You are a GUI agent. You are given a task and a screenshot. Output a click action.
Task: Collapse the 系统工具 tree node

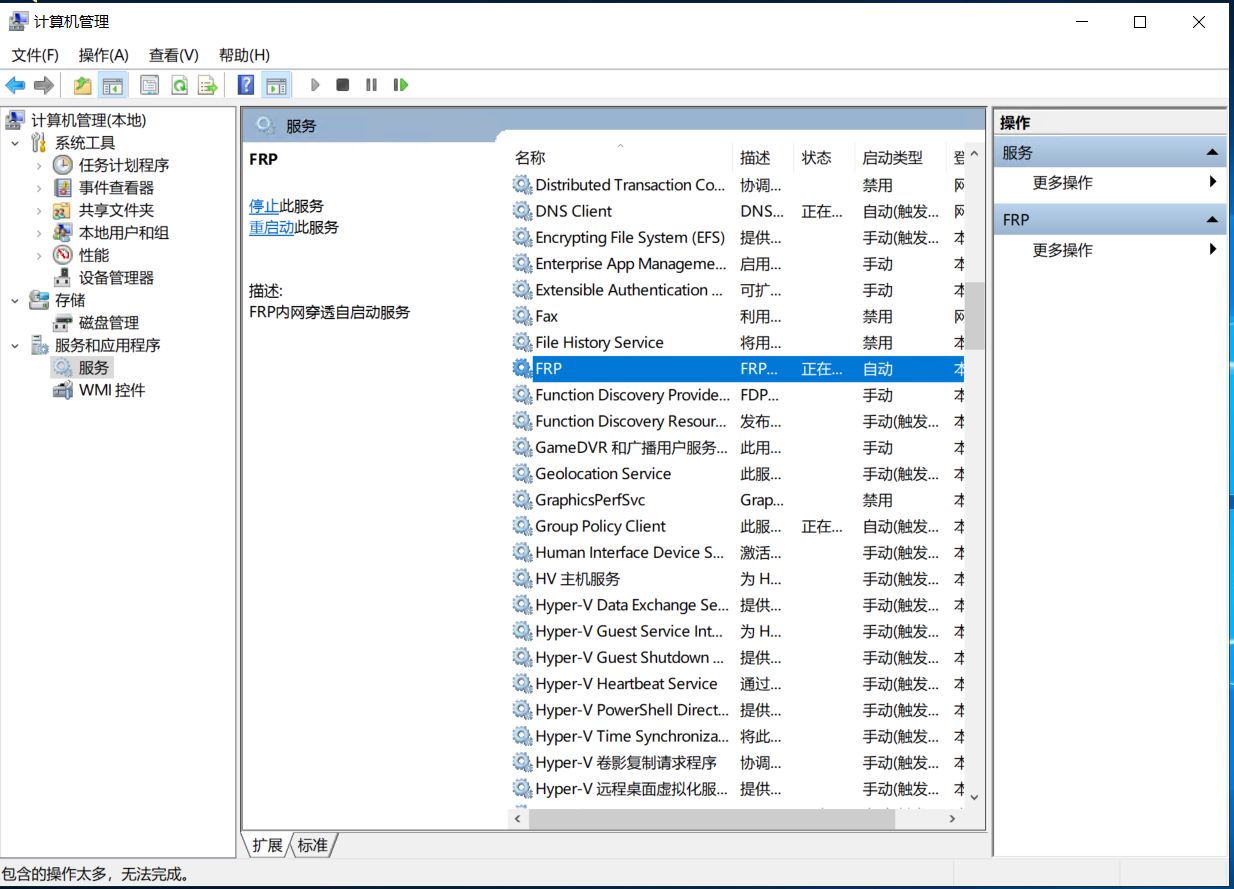(15, 143)
